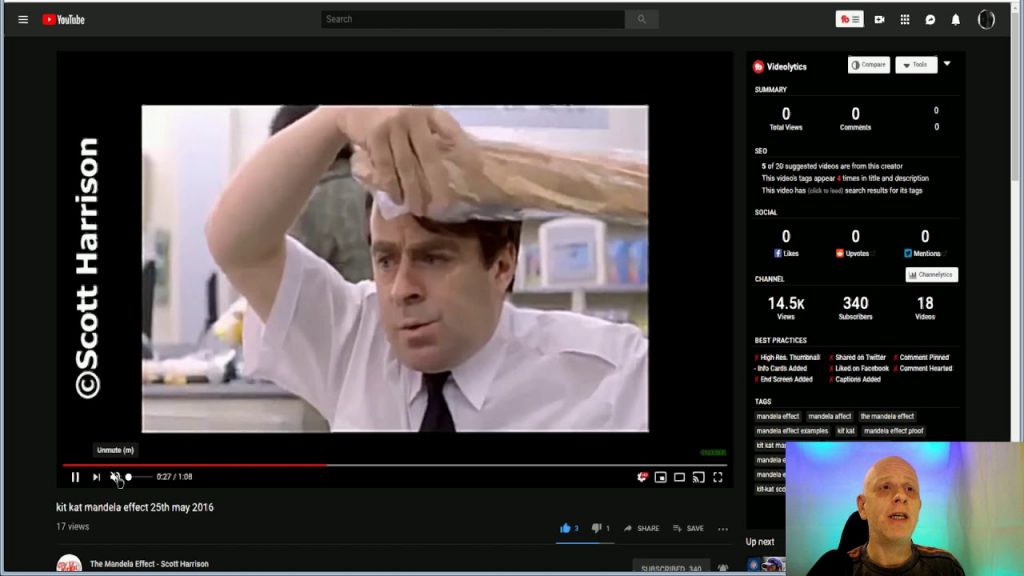Image resolution: width=1024 pixels, height=576 pixels.
Task: Pause the video
Action: tap(75, 477)
